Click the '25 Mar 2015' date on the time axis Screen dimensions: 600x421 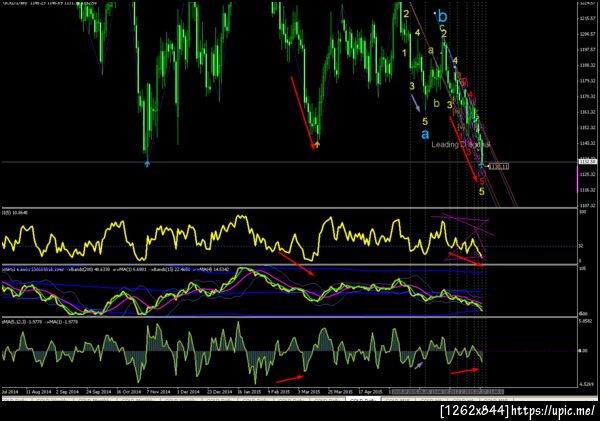point(340,392)
